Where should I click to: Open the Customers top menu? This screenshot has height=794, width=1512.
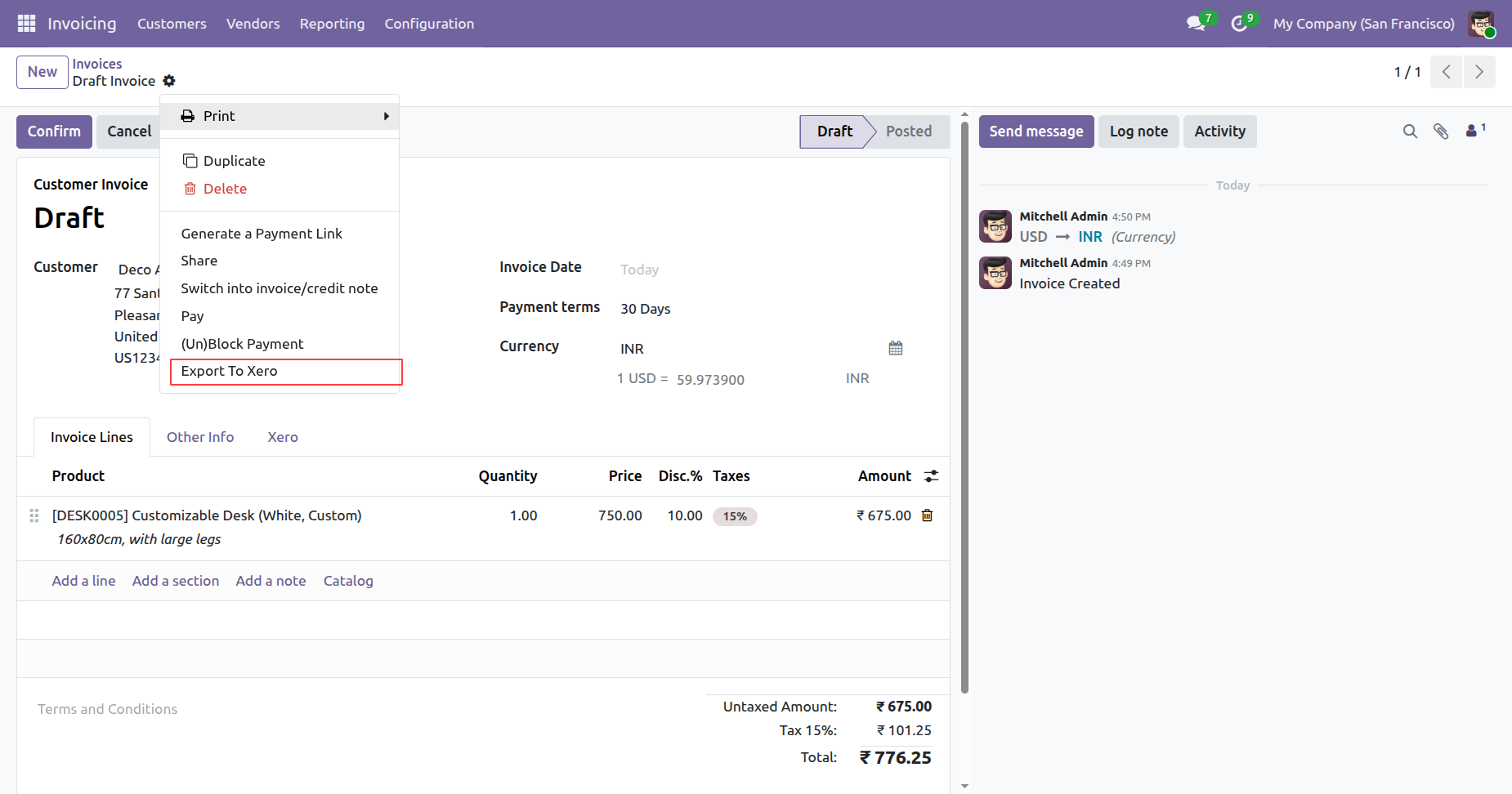pos(172,24)
